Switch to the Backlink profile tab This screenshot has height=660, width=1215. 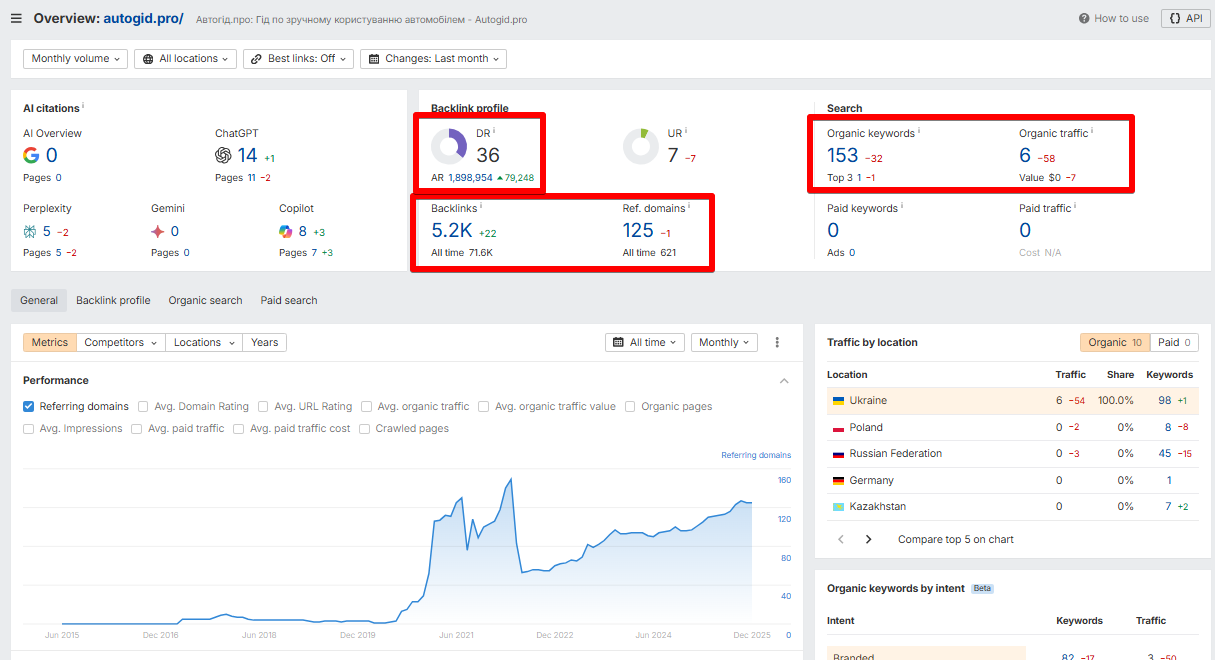(x=113, y=300)
